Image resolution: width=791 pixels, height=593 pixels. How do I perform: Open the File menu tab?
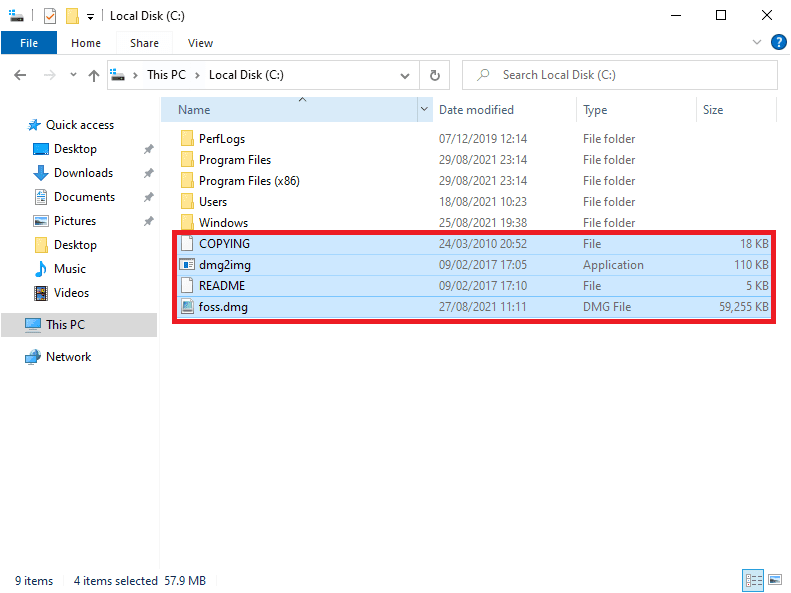[x=29, y=43]
